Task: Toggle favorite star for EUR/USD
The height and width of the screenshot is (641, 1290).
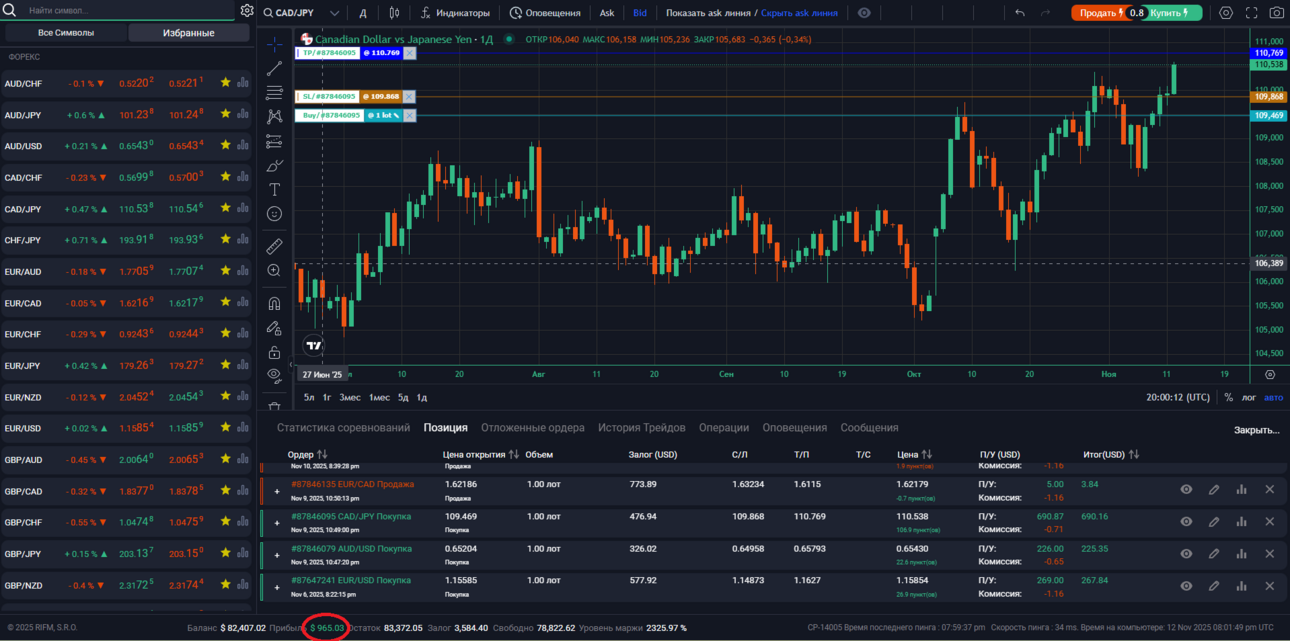Action: pos(225,428)
